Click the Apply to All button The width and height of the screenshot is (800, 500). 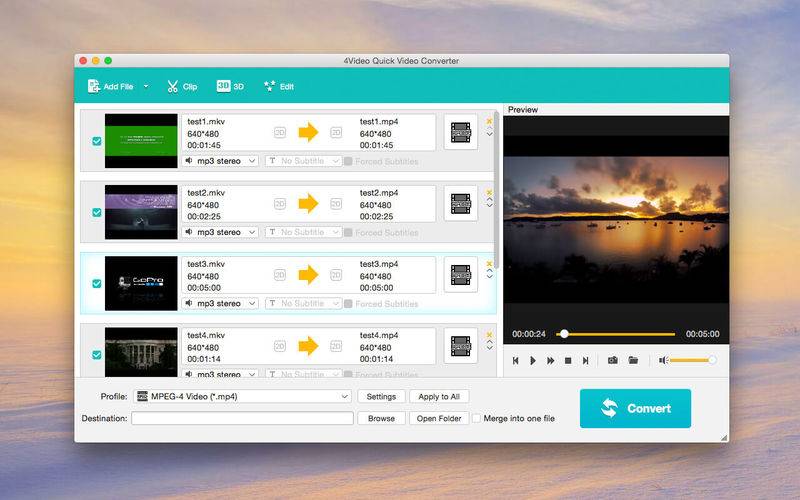(439, 396)
